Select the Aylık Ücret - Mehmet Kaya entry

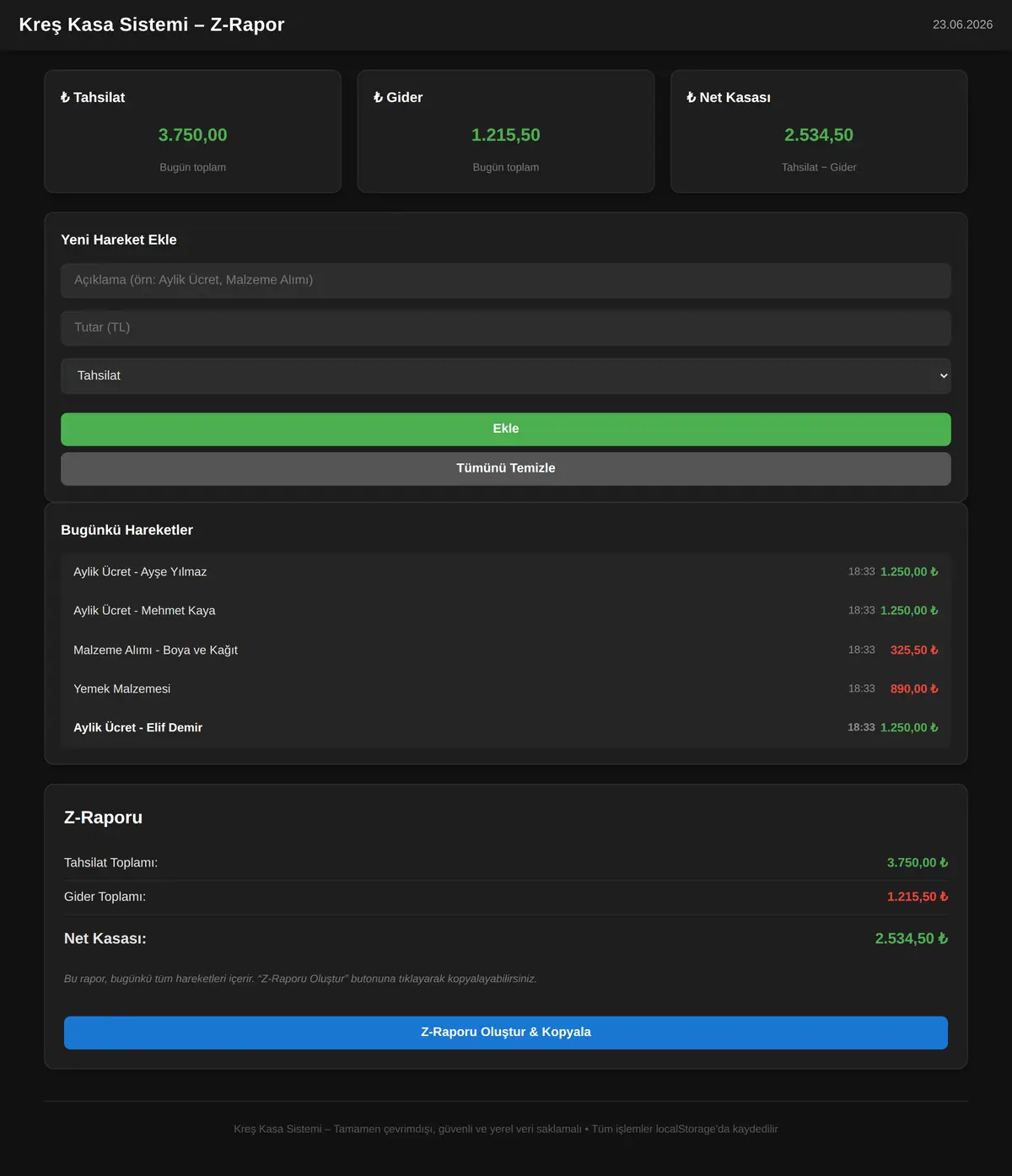506,611
